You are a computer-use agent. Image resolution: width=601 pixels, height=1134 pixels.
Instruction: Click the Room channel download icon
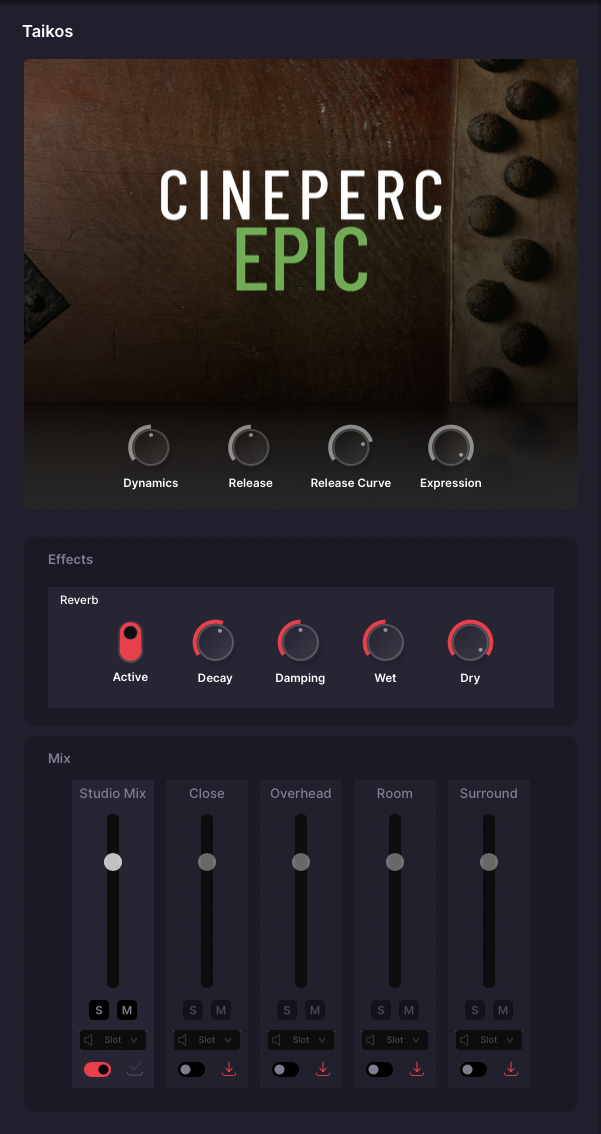(x=417, y=1069)
